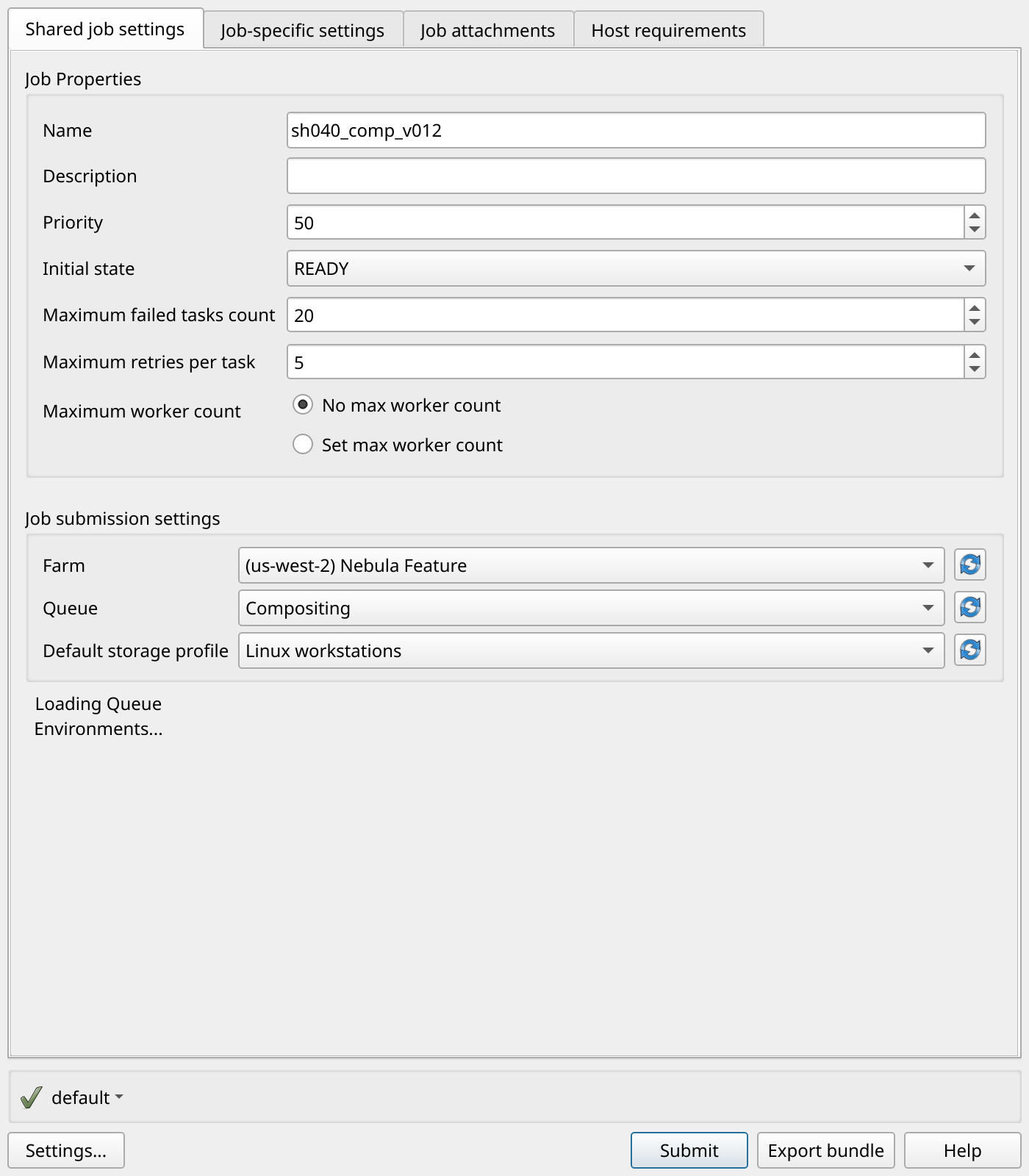Screen dimensions: 1029x1176
Task: Decrease the Priority value
Action: pyautogui.click(x=975, y=229)
